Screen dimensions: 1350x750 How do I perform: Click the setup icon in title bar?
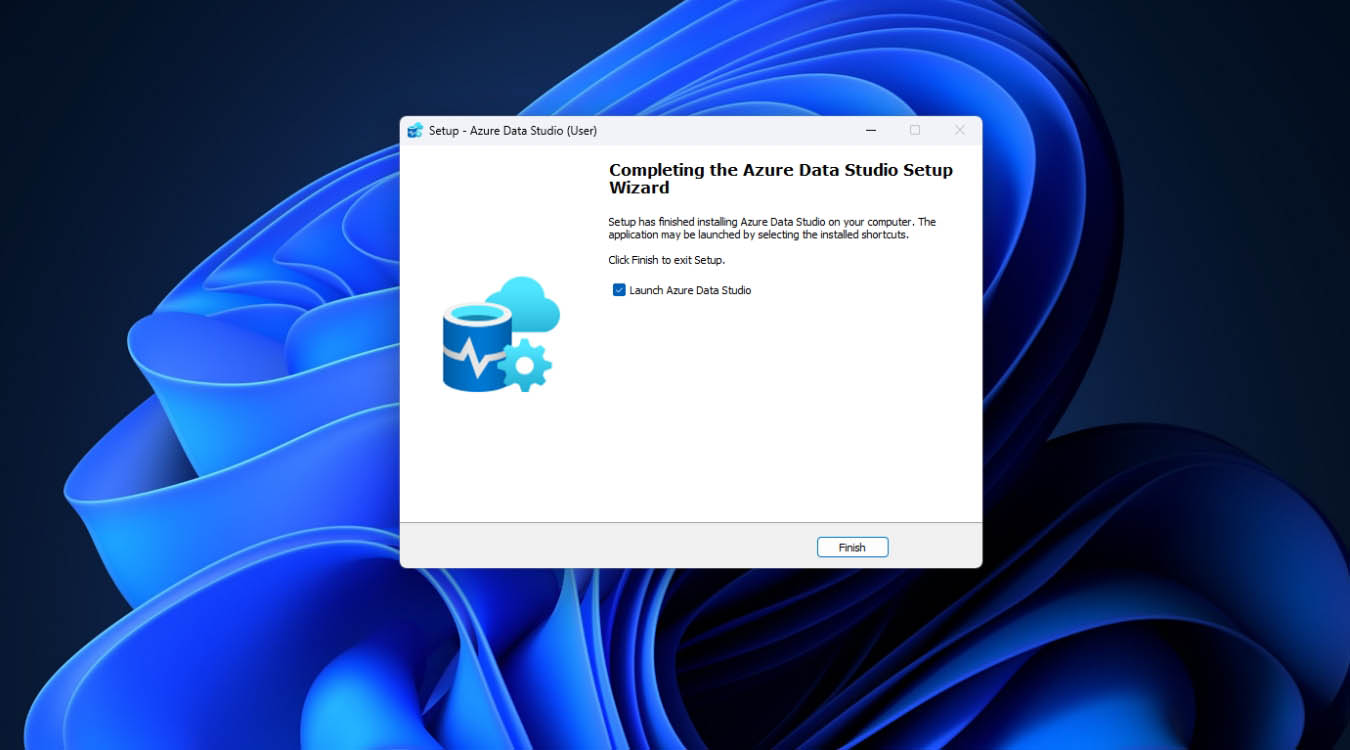click(415, 130)
